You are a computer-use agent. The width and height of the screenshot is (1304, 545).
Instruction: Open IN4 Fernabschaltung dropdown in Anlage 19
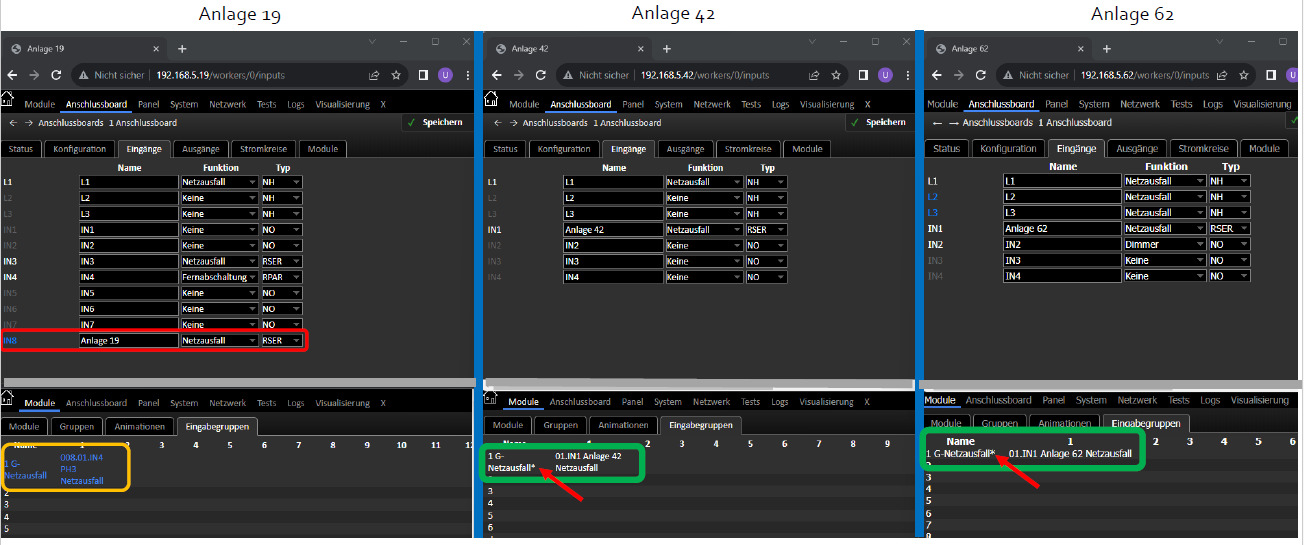(219, 277)
